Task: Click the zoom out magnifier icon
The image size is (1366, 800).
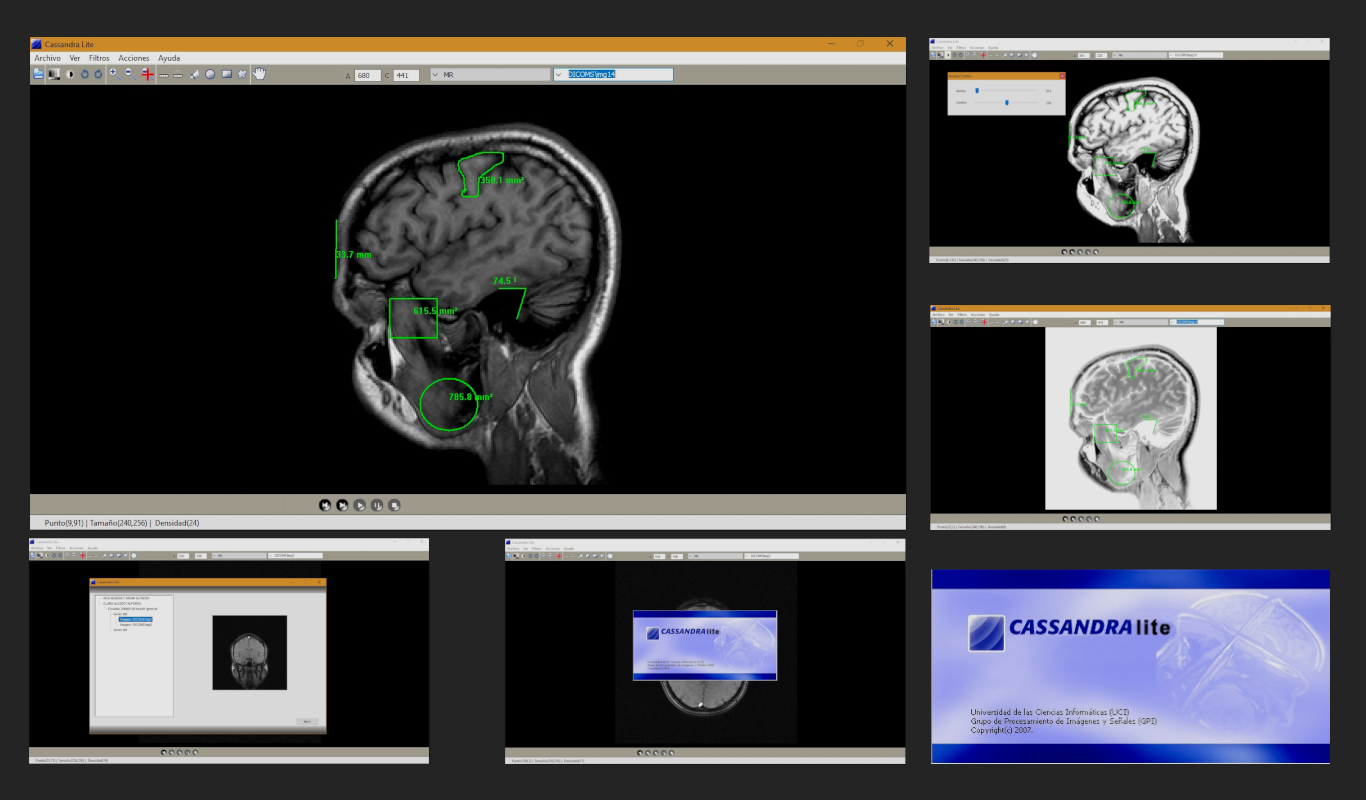Action: pyautogui.click(x=129, y=74)
